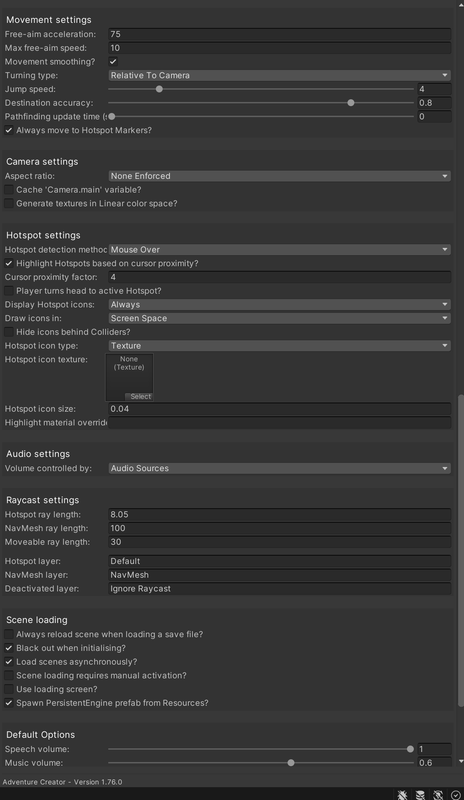Viewport: 464px width, 800px height.
Task: Open Display Hotspot icons dropdown
Action: pyautogui.click(x=279, y=304)
